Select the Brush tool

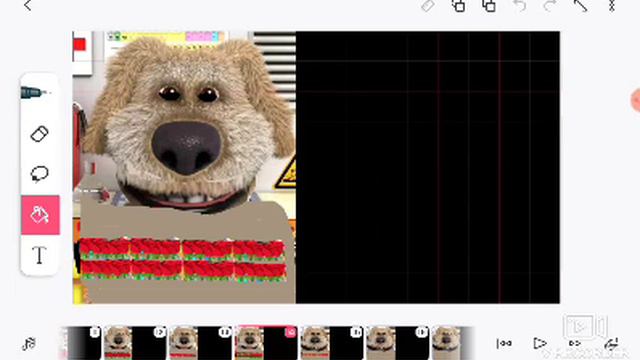click(40, 93)
